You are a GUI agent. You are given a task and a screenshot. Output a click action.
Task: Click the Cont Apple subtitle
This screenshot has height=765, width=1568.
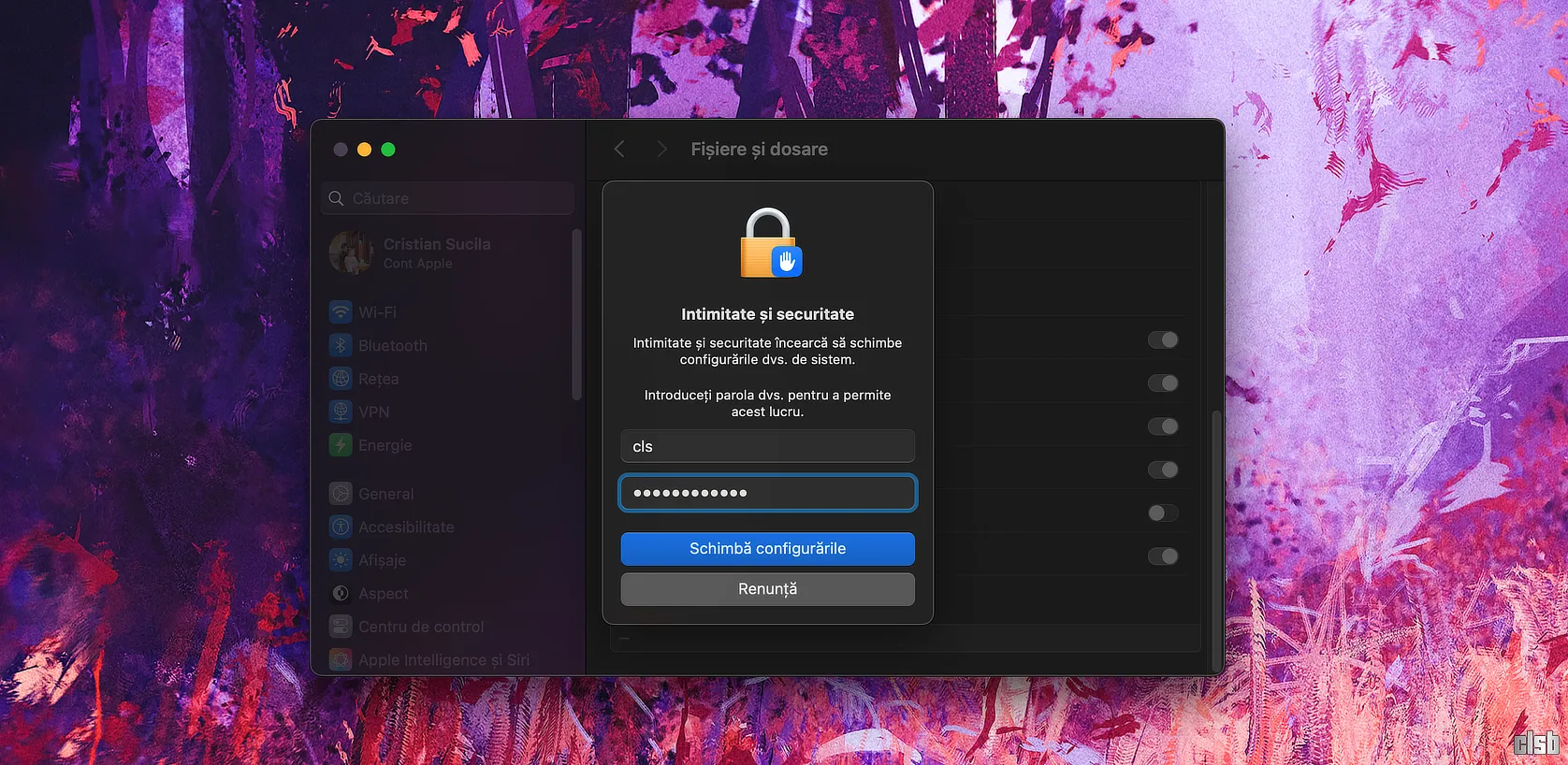coord(418,264)
